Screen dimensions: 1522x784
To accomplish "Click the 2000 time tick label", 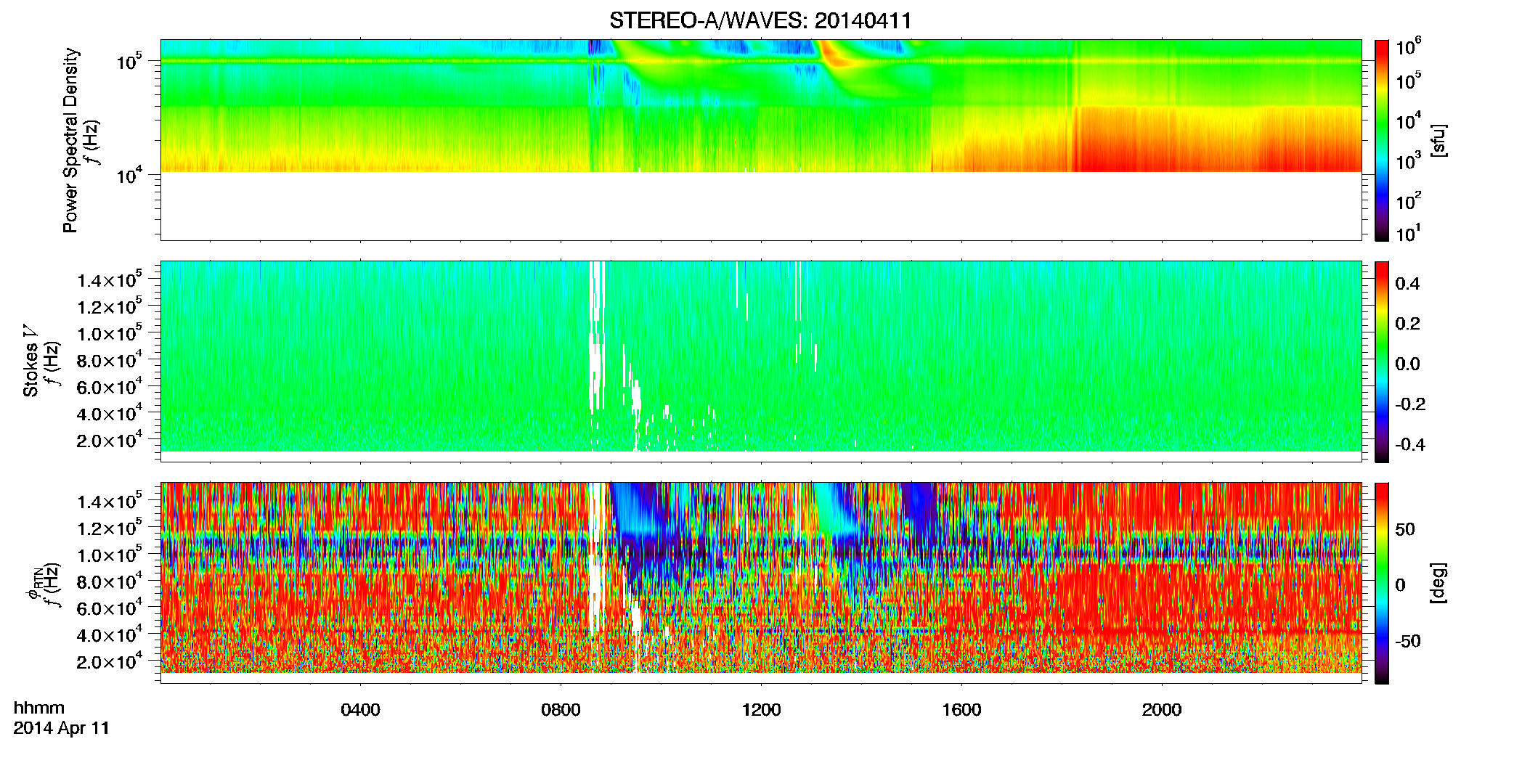I will point(1162,710).
